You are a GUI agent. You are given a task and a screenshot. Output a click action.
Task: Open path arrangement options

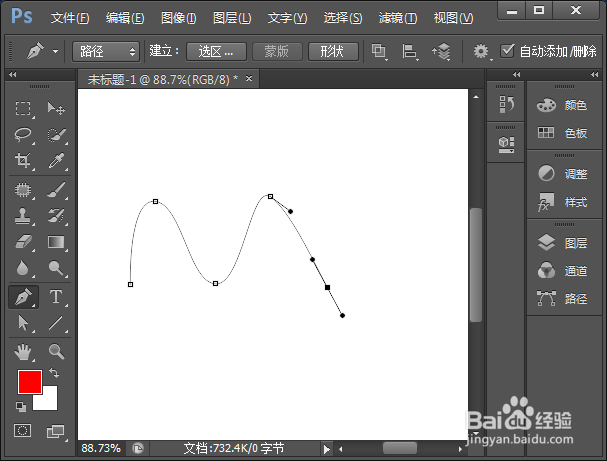click(x=442, y=51)
